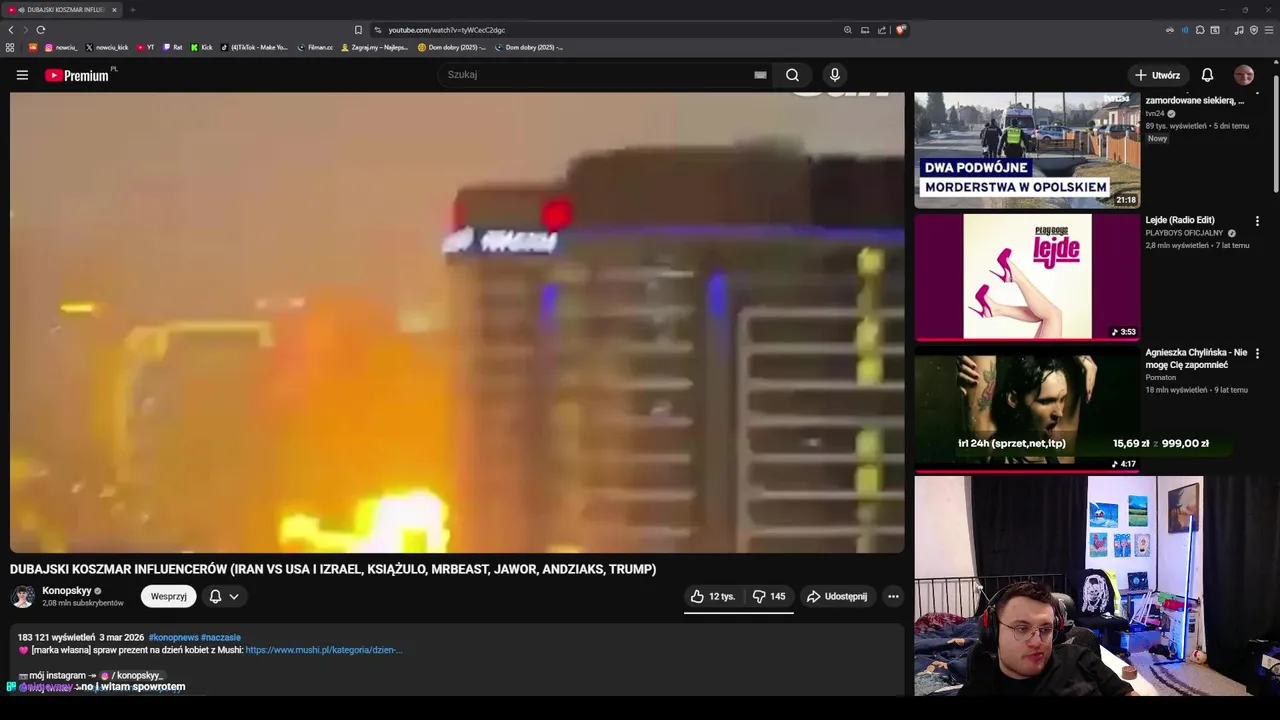Open Kick bookmark
This screenshot has height=720, width=1280.
pos(201,47)
